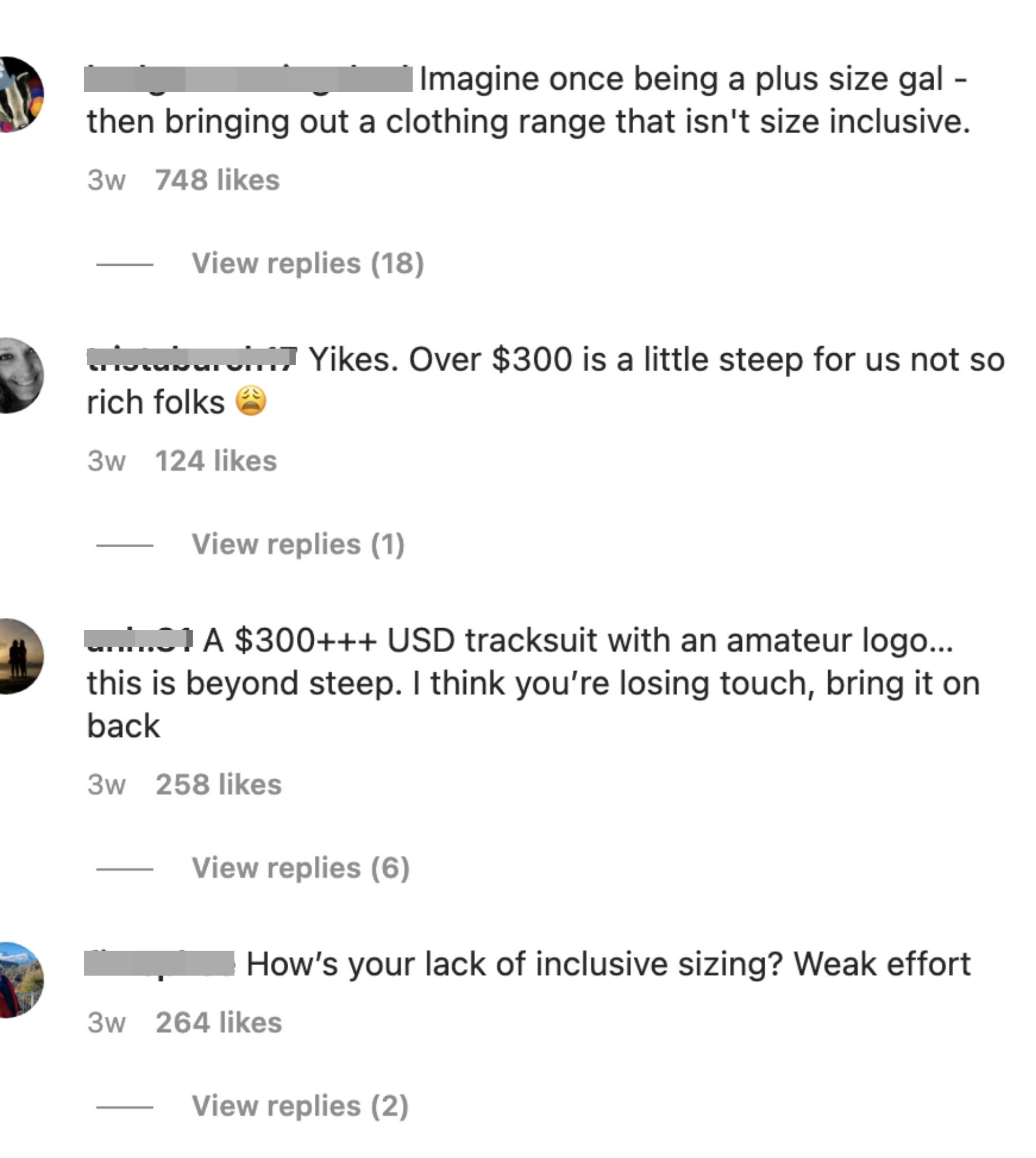
Task: Click blurred username before "Imagine once being"
Action: click(248, 79)
